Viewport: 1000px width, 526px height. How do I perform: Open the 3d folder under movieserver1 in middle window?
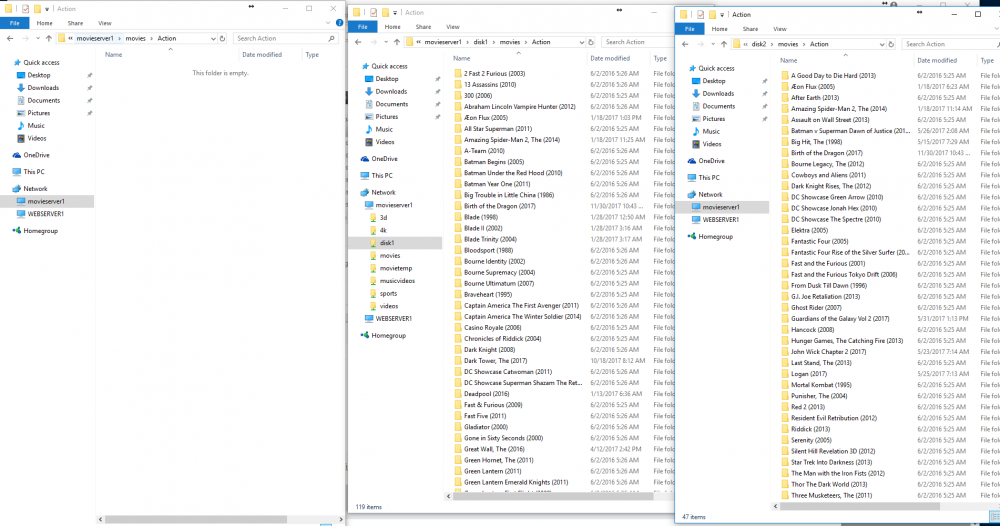pyautogui.click(x=383, y=217)
